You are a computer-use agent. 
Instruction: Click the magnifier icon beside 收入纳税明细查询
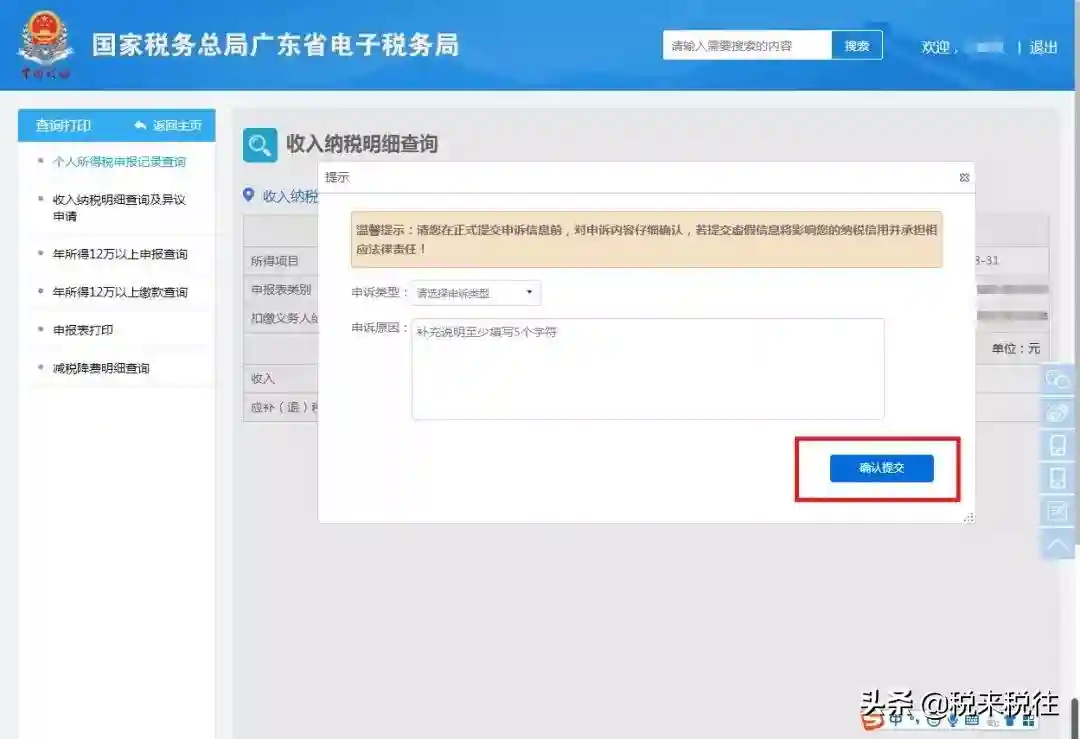[x=260, y=145]
